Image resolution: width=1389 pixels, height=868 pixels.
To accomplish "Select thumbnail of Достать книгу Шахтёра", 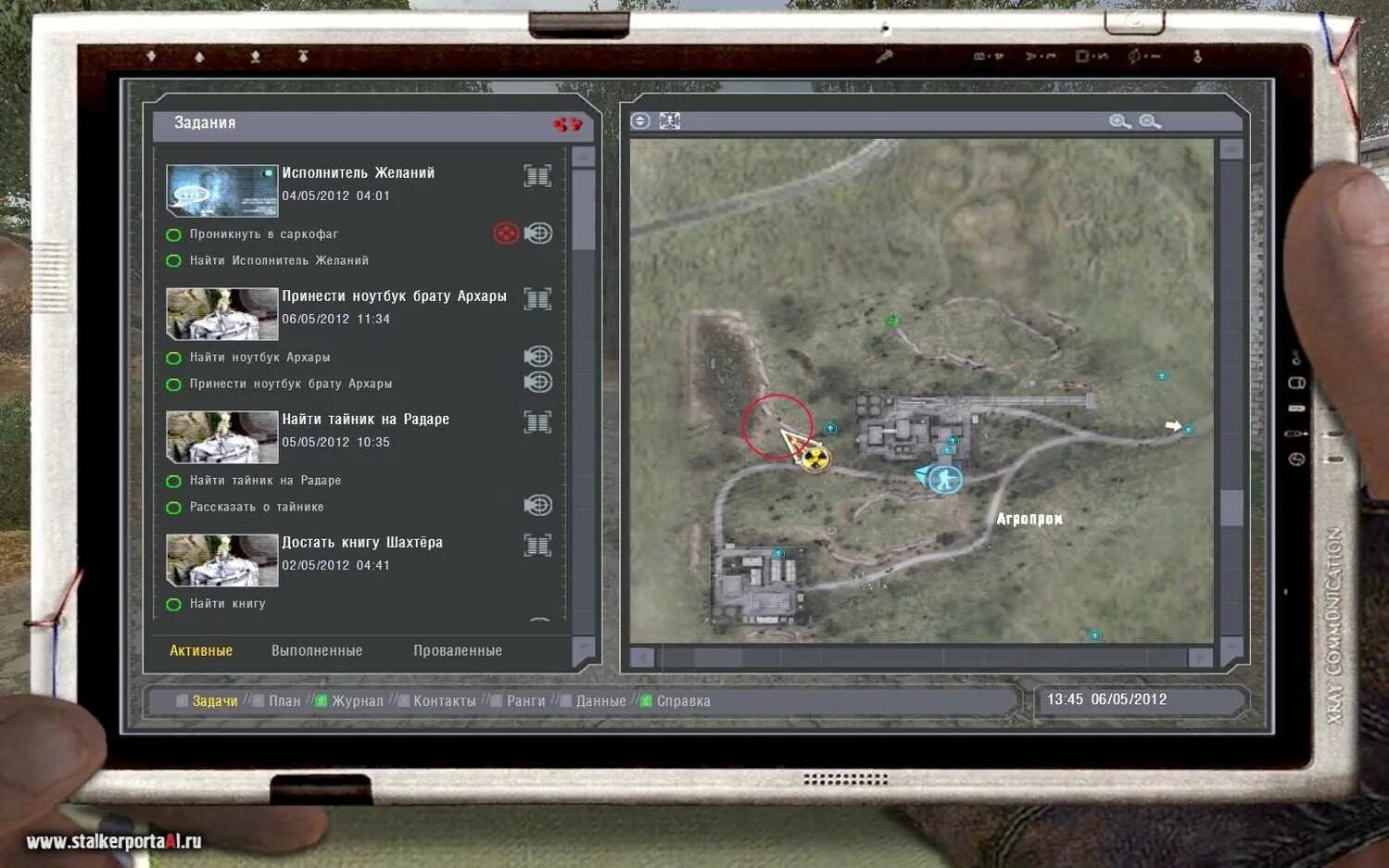I will 222,560.
